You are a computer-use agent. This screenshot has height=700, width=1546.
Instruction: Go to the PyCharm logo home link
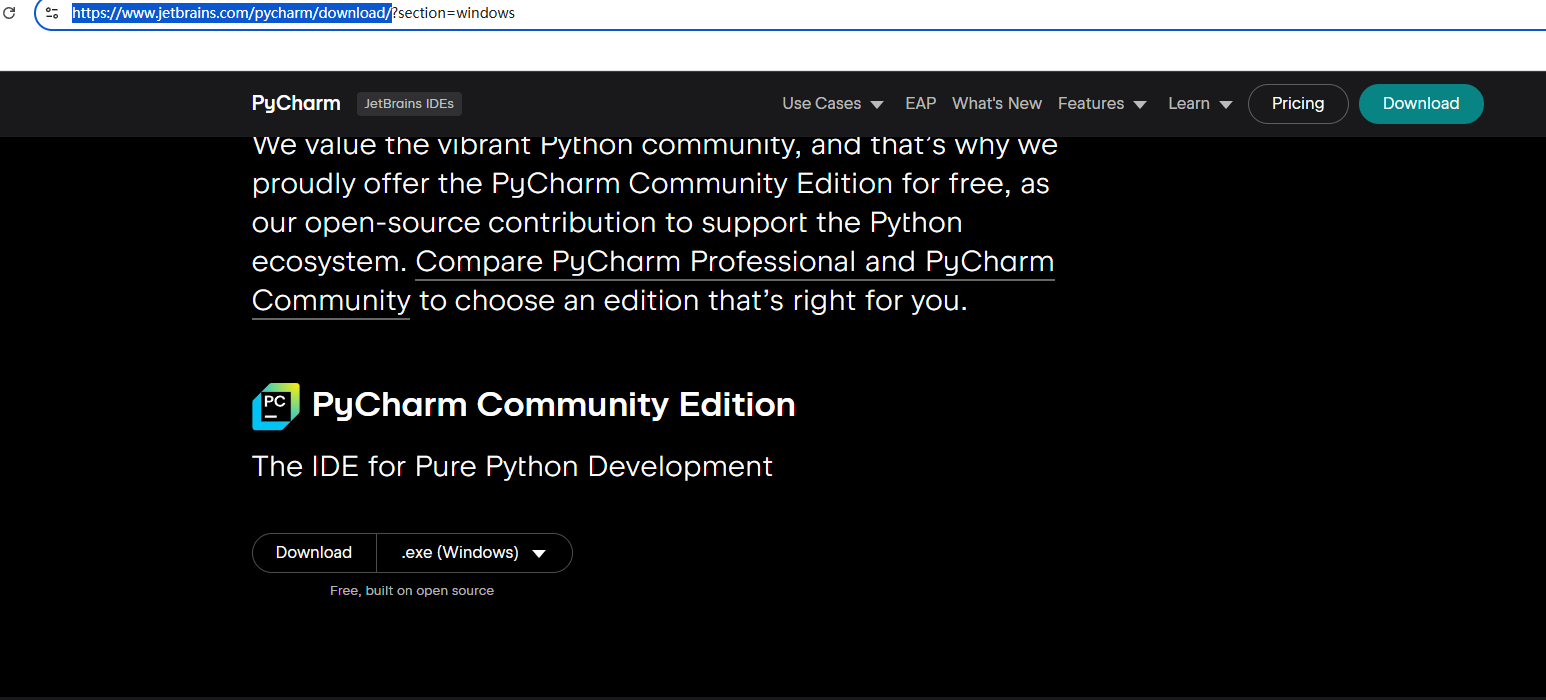pos(296,103)
